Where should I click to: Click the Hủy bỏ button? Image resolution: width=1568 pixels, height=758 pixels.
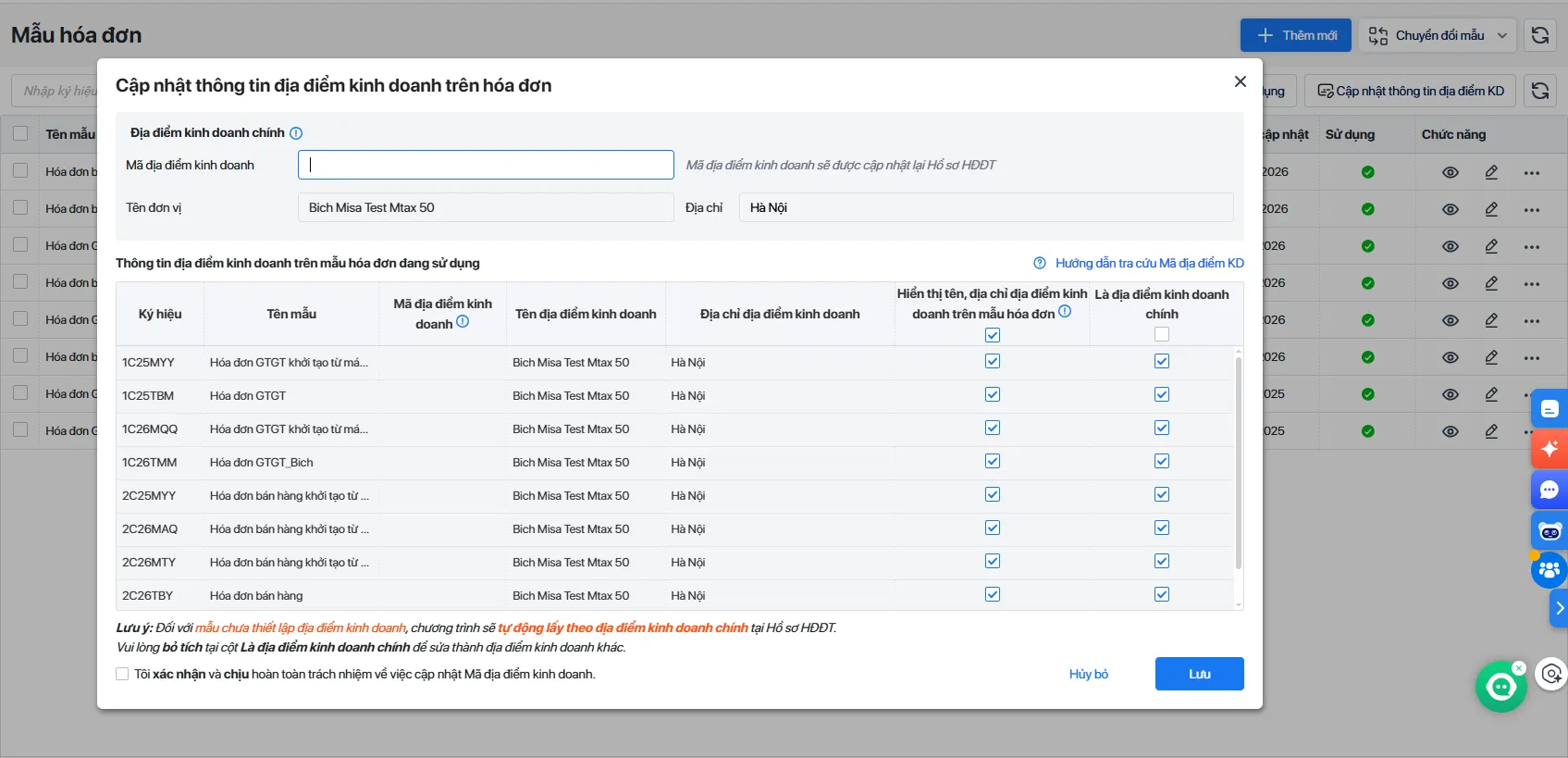pos(1089,674)
